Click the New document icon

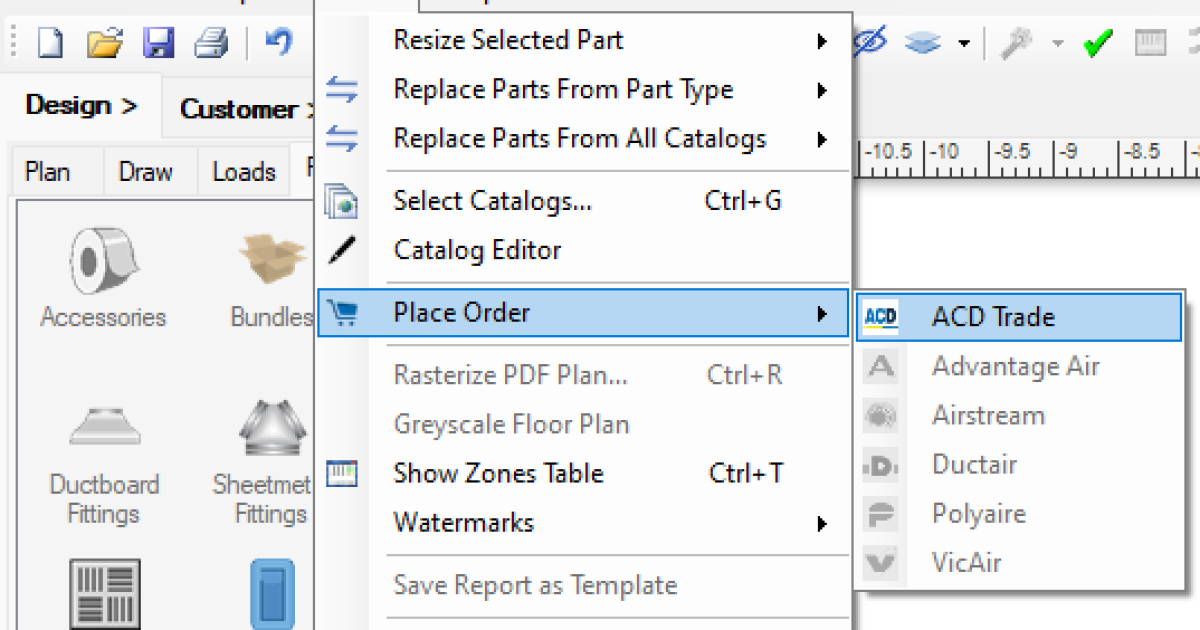click(x=51, y=42)
